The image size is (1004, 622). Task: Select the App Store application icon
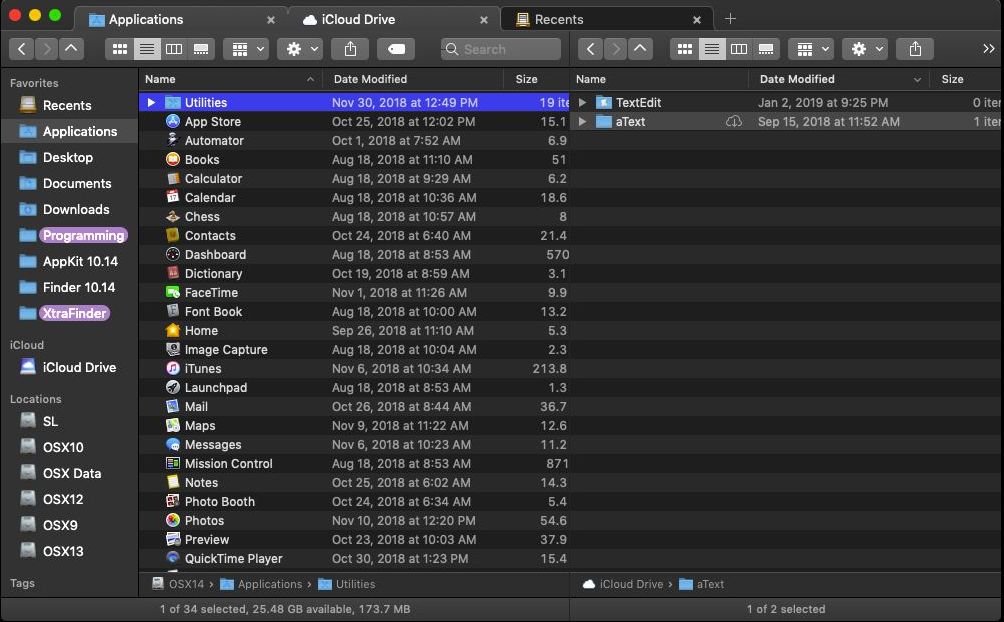(173, 121)
